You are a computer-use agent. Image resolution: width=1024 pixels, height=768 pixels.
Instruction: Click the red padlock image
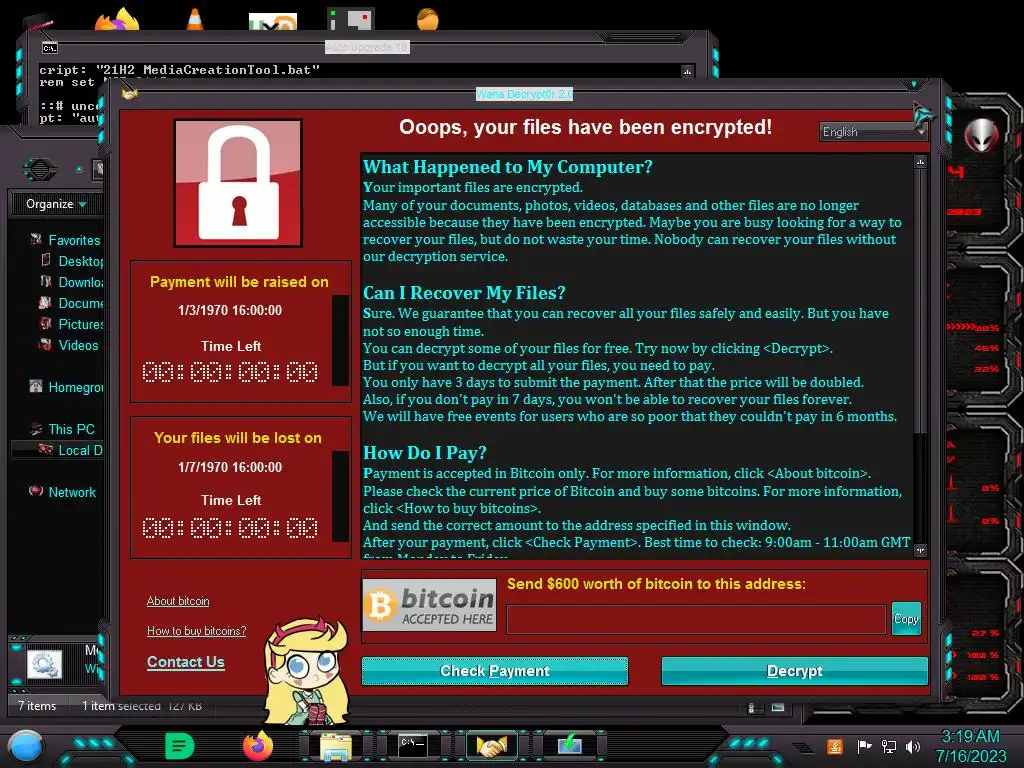click(238, 183)
